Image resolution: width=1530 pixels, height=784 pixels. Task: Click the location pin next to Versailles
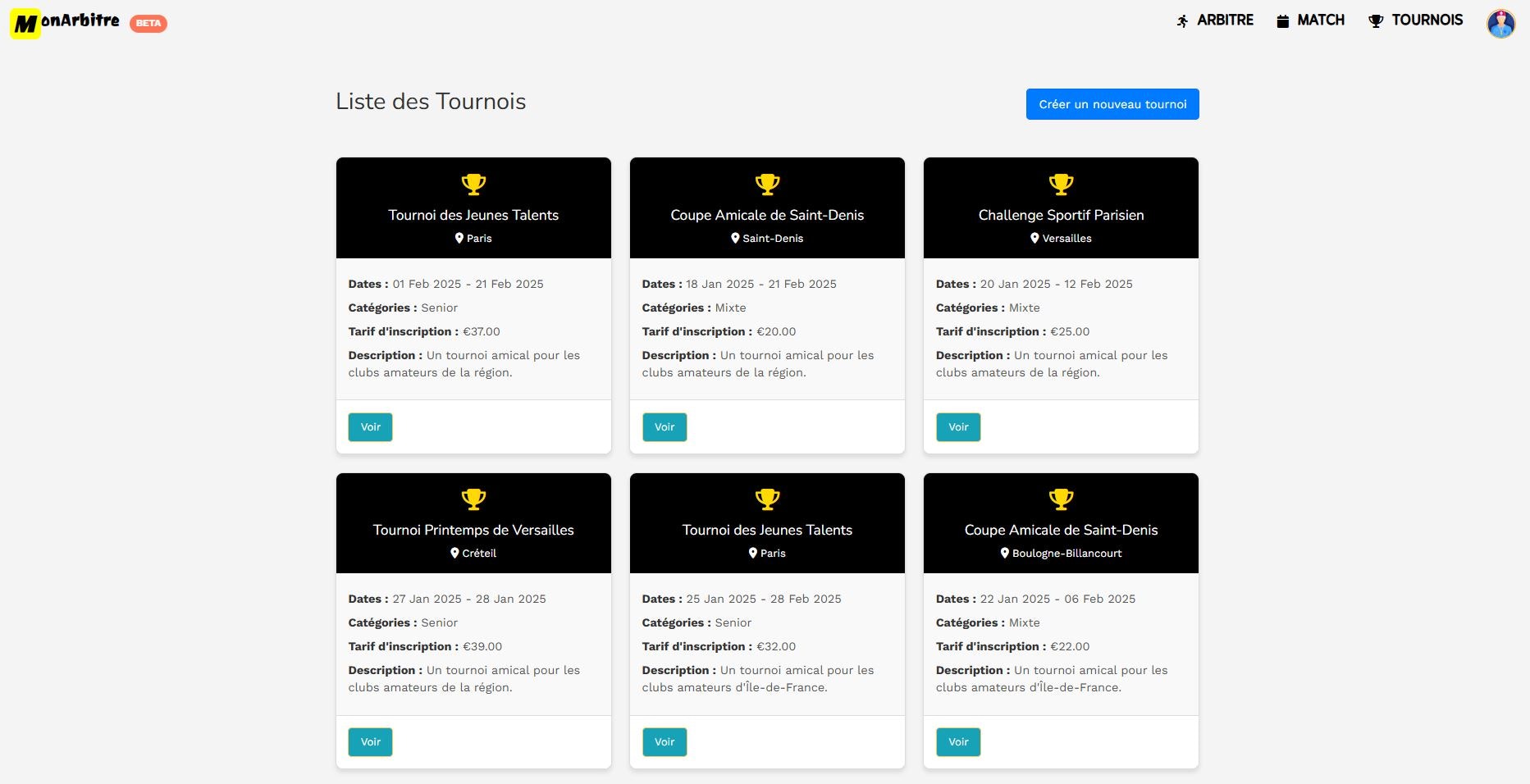1034,238
